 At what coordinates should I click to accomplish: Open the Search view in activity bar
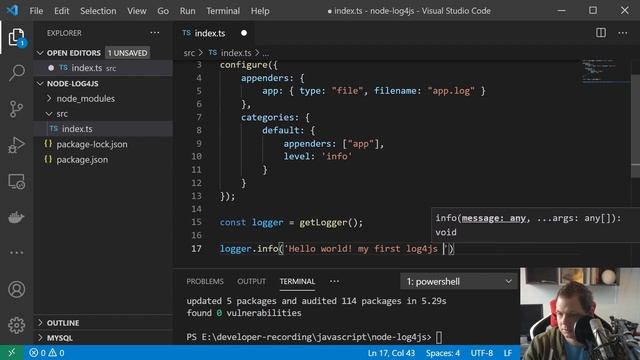tap(16, 73)
